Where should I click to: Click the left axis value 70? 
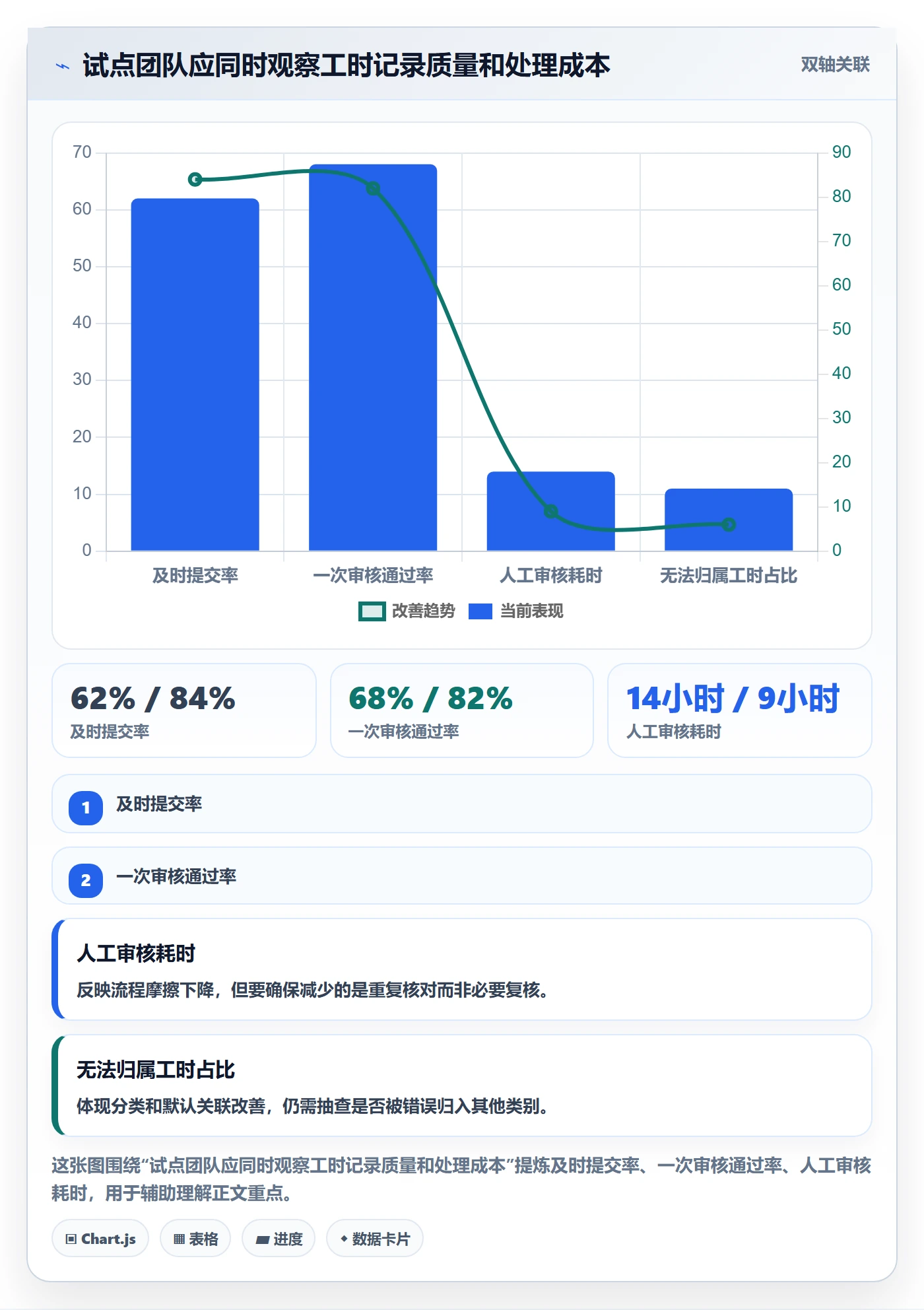pyautogui.click(x=82, y=152)
